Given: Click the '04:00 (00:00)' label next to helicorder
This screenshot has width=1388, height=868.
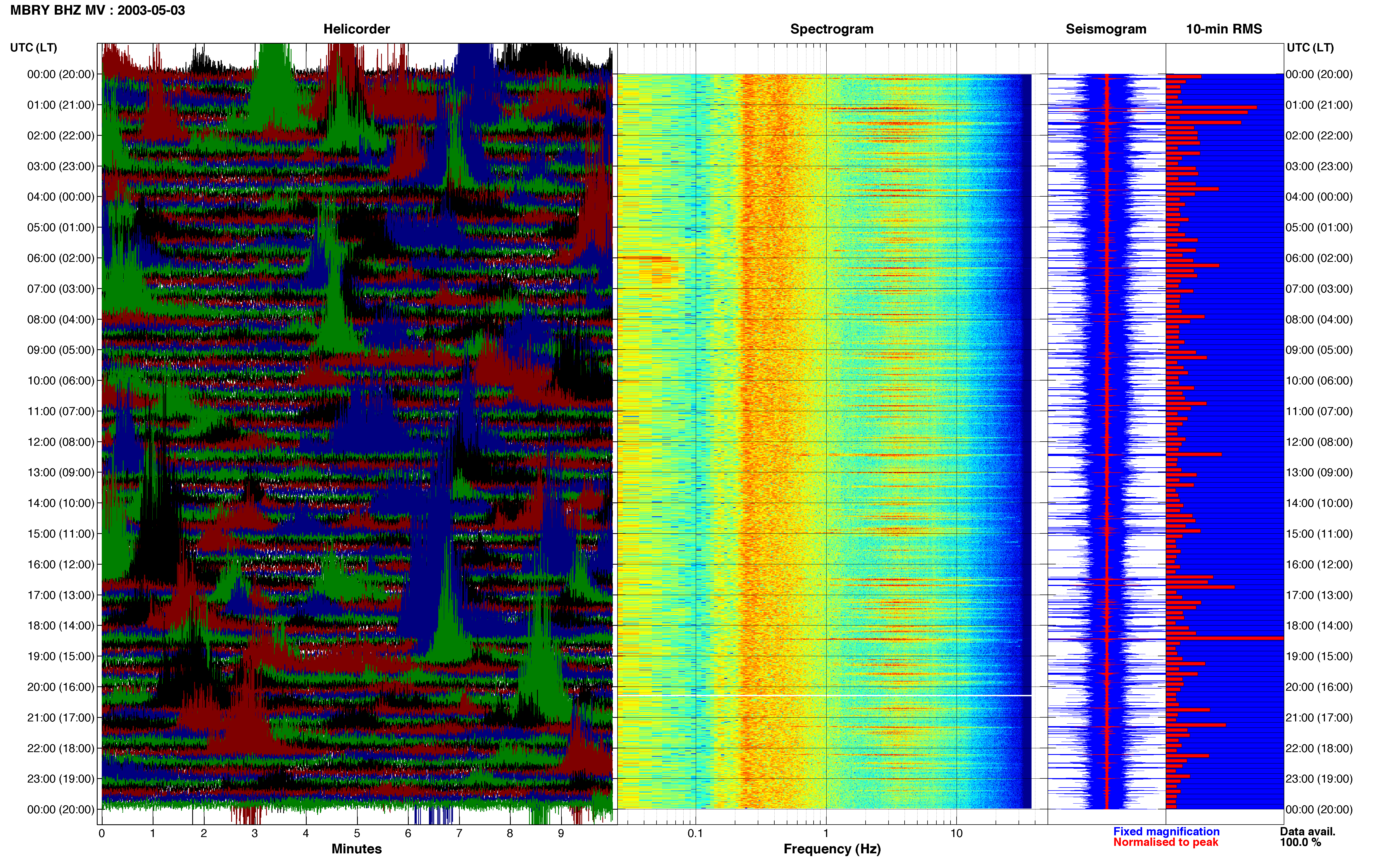Looking at the screenshot, I should point(61,197).
